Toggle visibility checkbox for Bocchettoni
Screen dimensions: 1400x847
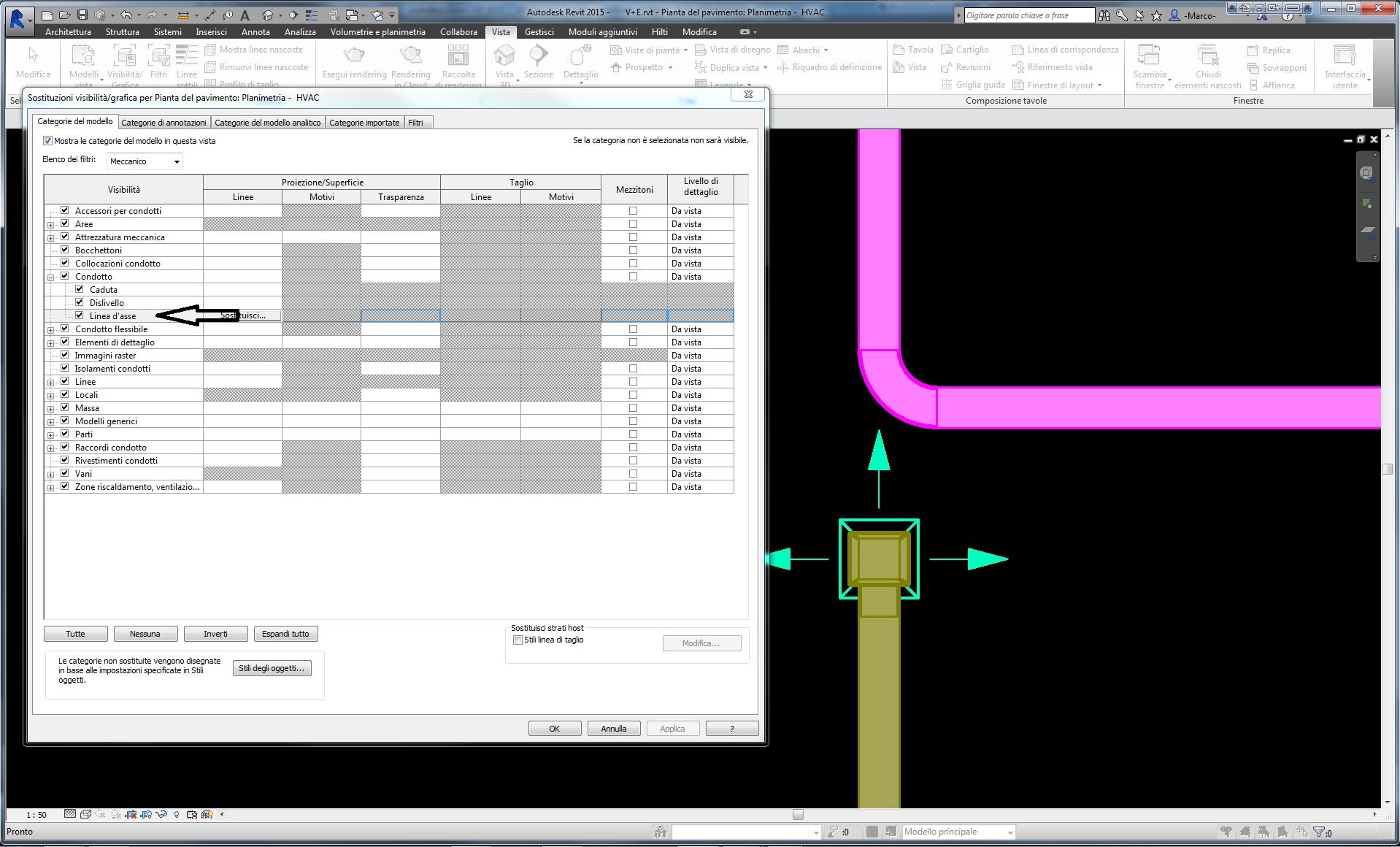pos(64,250)
